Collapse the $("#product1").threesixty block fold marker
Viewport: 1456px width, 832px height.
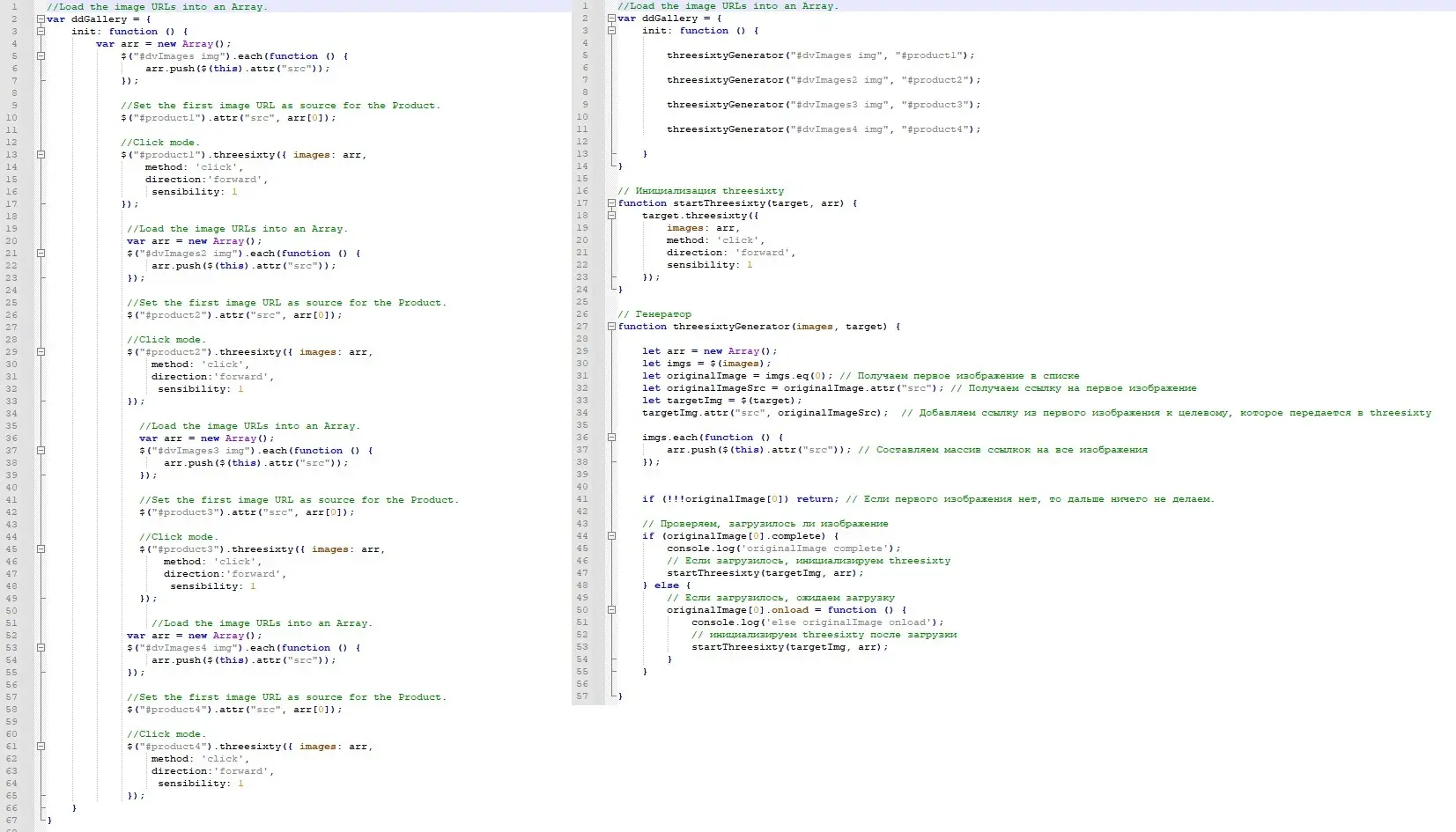click(x=41, y=155)
